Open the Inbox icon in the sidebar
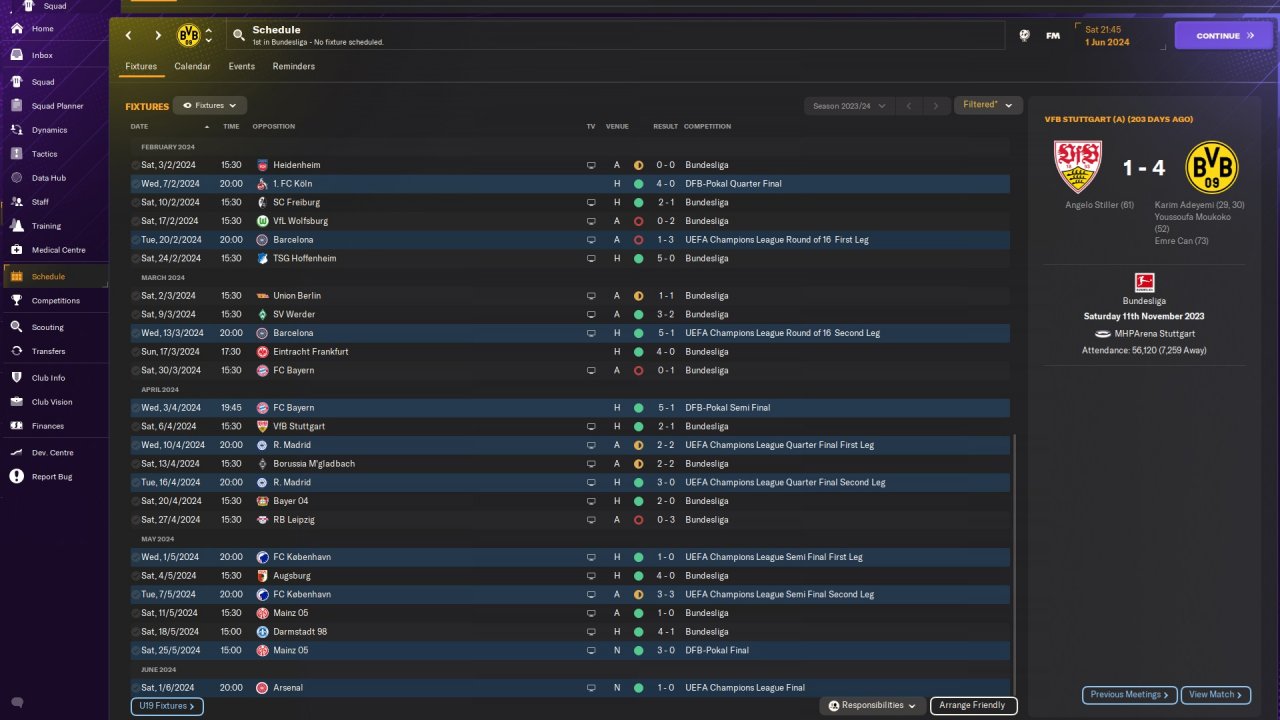 (17, 55)
